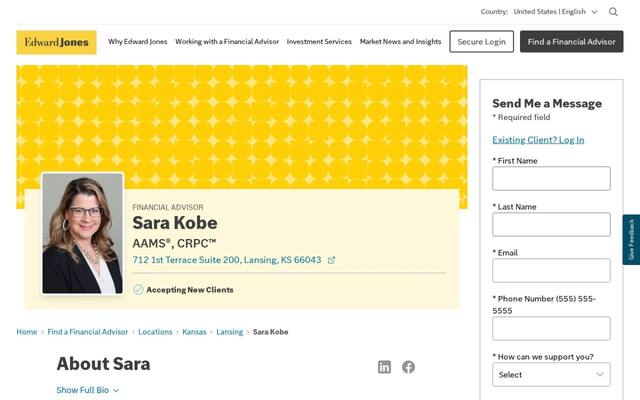Open the Why Edward Jones menu
The image size is (640, 400).
pyautogui.click(x=138, y=42)
